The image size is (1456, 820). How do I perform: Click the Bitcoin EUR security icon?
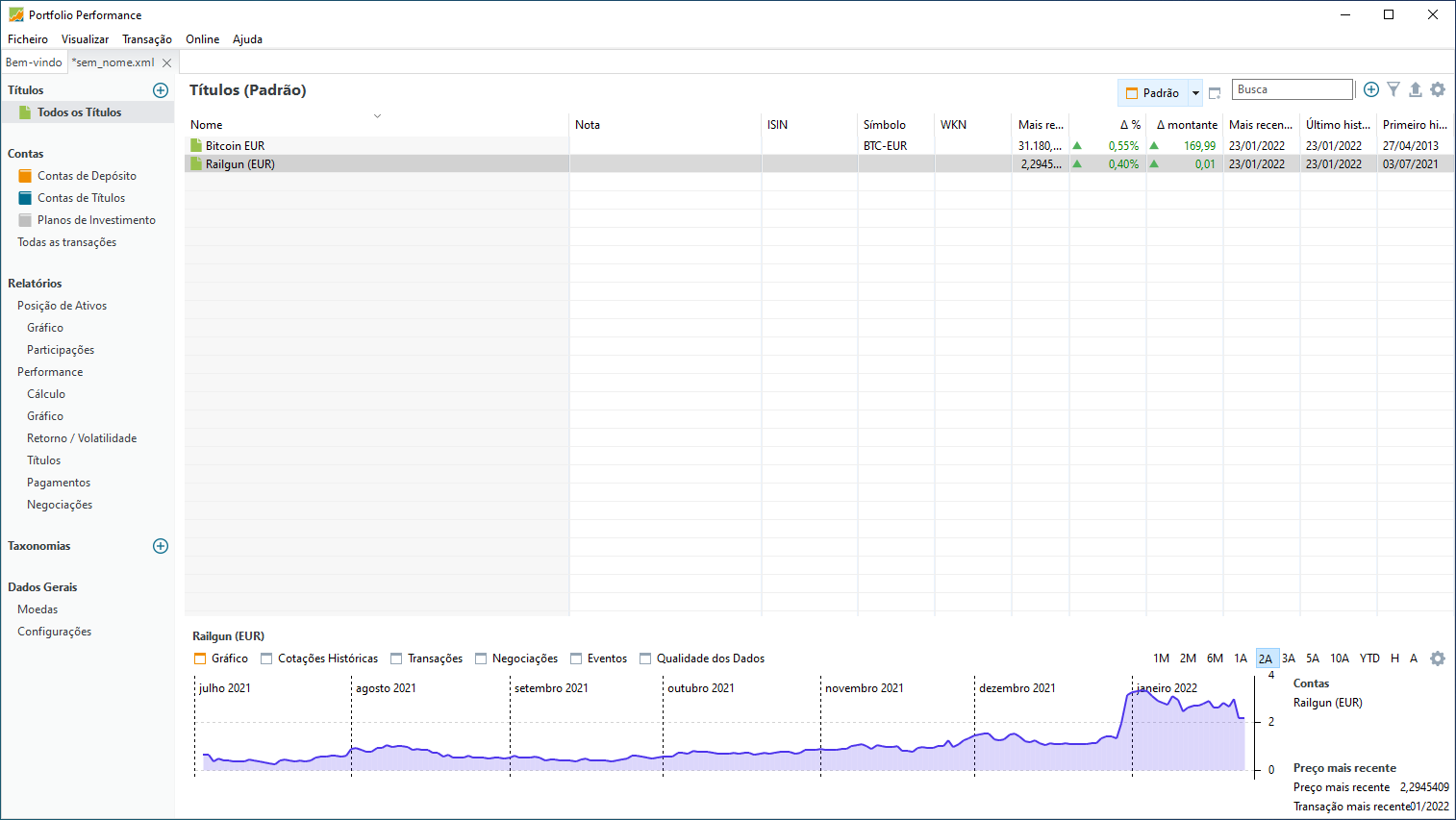coord(196,146)
